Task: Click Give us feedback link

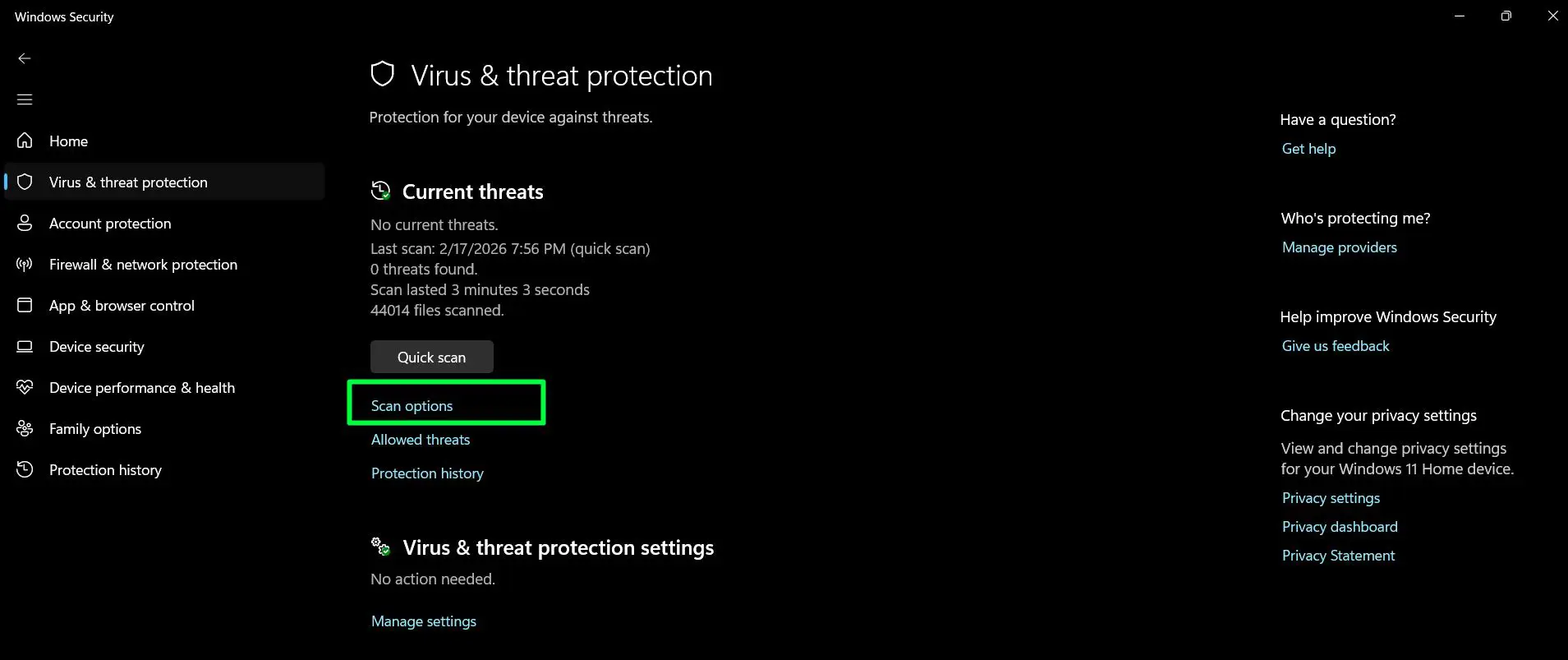Action: [1335, 345]
